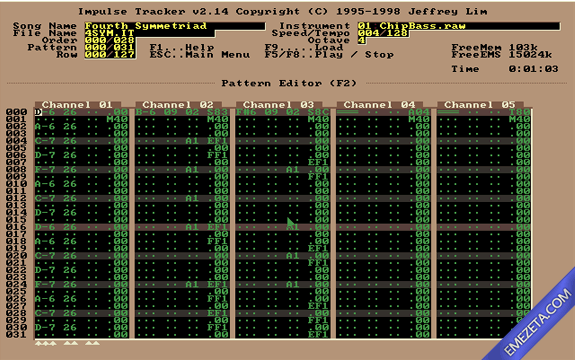The height and width of the screenshot is (360, 575).
Task: Click the FreeMem 103k readout
Action: coord(495,48)
